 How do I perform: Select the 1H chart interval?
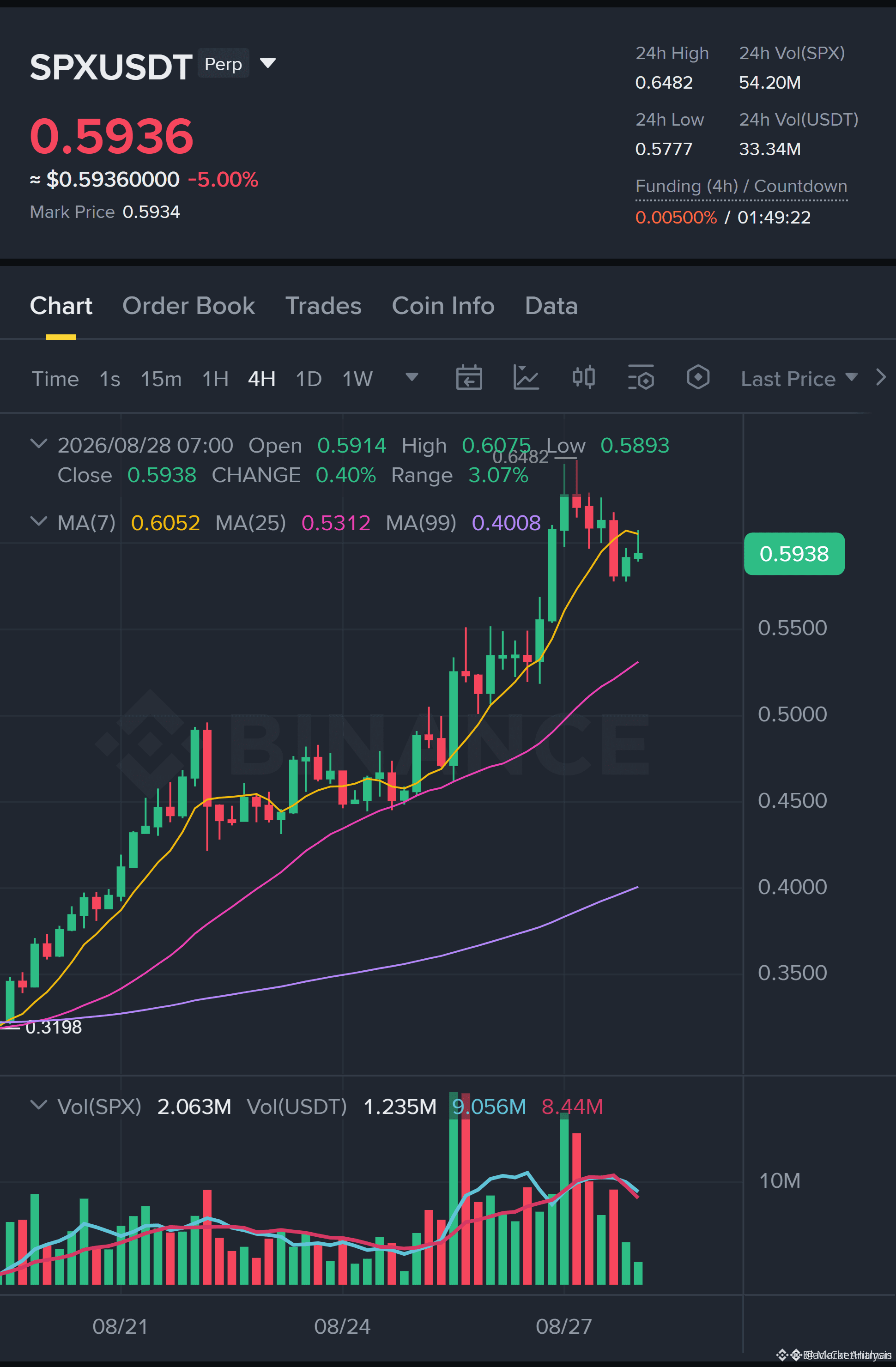(215, 379)
